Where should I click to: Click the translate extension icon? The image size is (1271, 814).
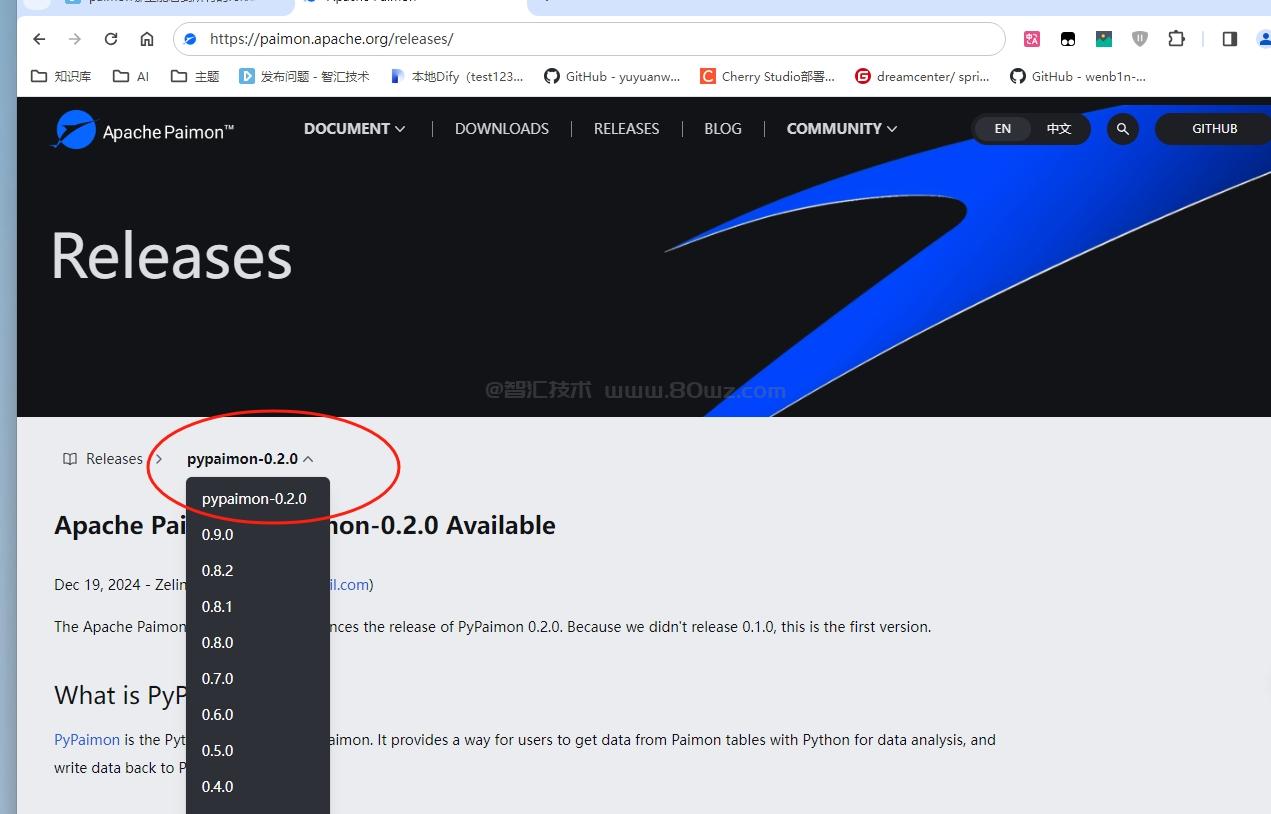point(1032,39)
